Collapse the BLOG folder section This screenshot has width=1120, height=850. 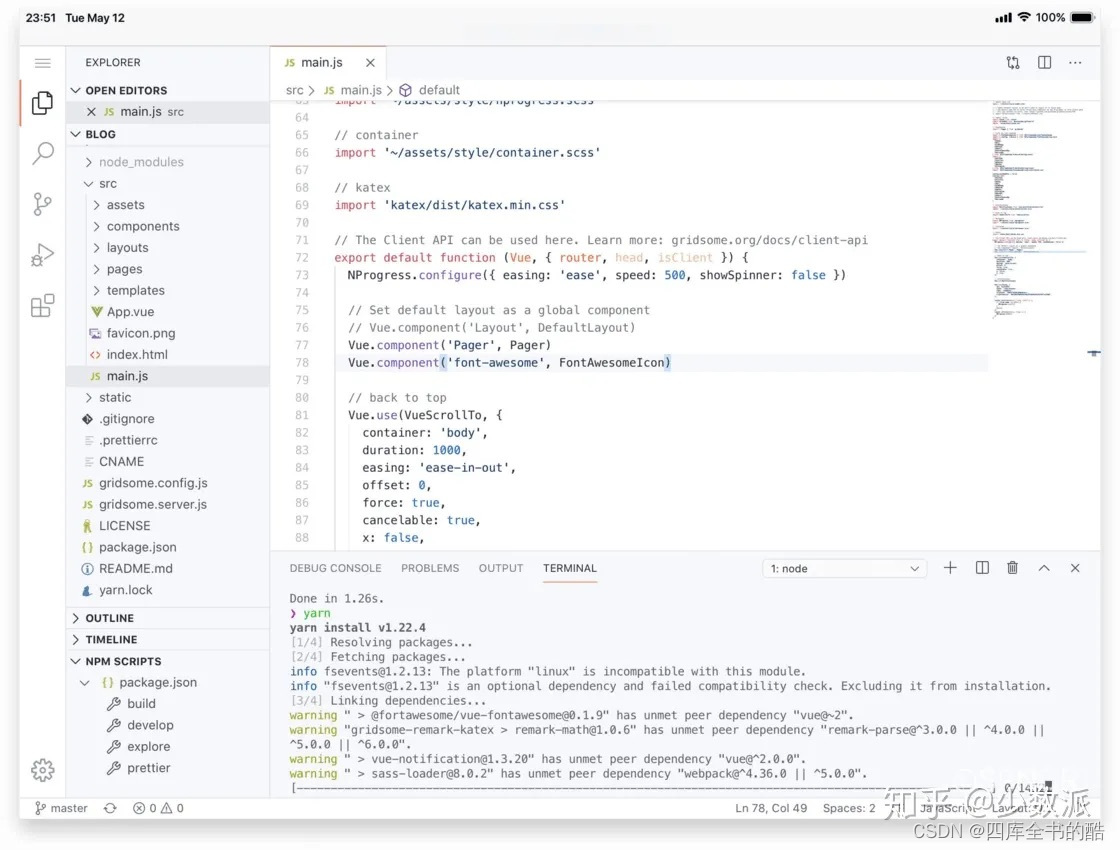[x=168, y=134]
